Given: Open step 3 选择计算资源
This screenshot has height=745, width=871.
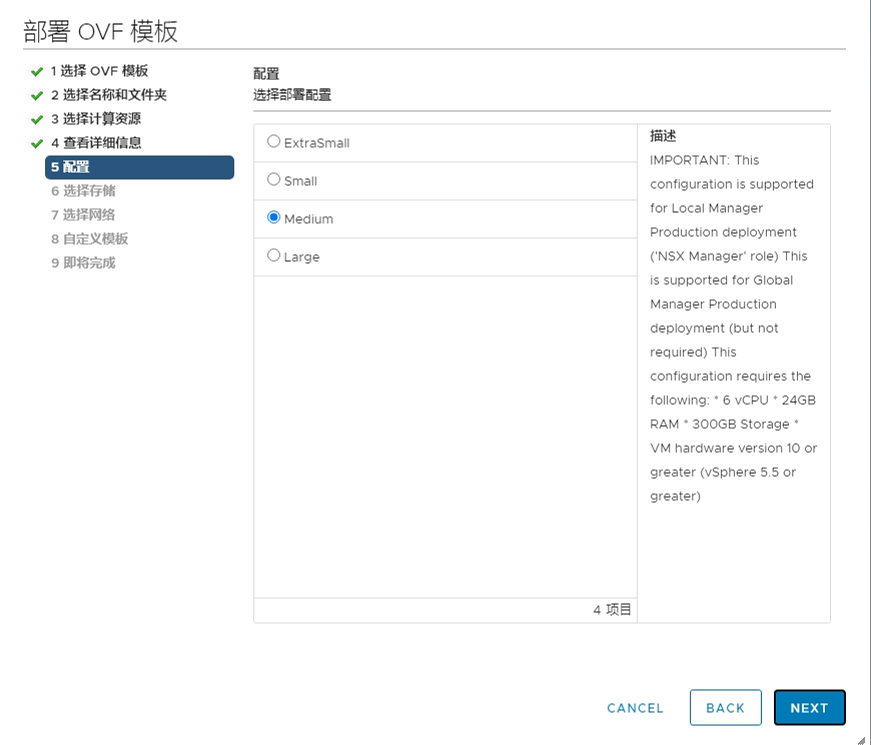Looking at the screenshot, I should [95, 119].
